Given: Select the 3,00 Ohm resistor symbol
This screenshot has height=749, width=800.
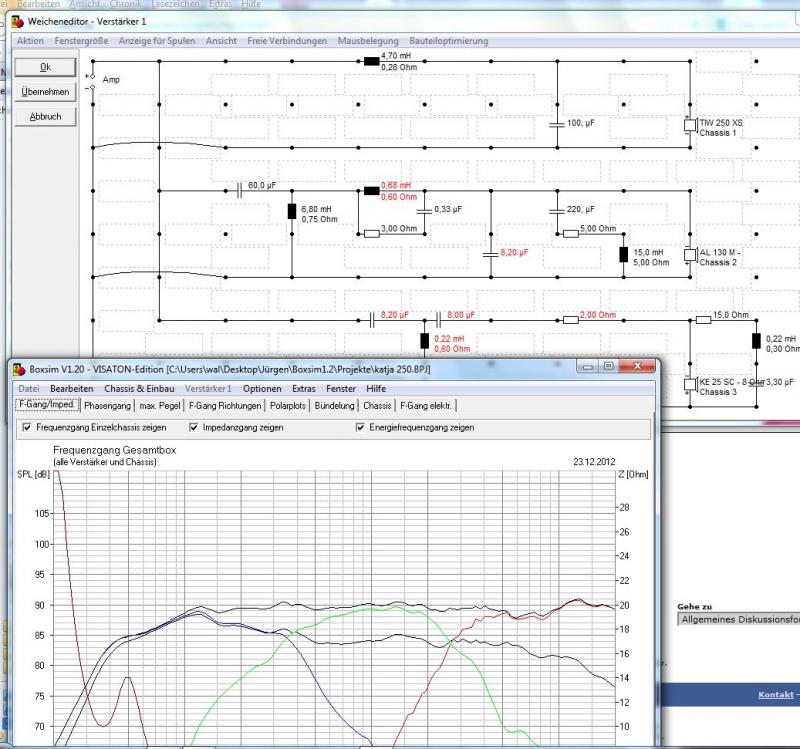Looking at the screenshot, I should (x=371, y=233).
